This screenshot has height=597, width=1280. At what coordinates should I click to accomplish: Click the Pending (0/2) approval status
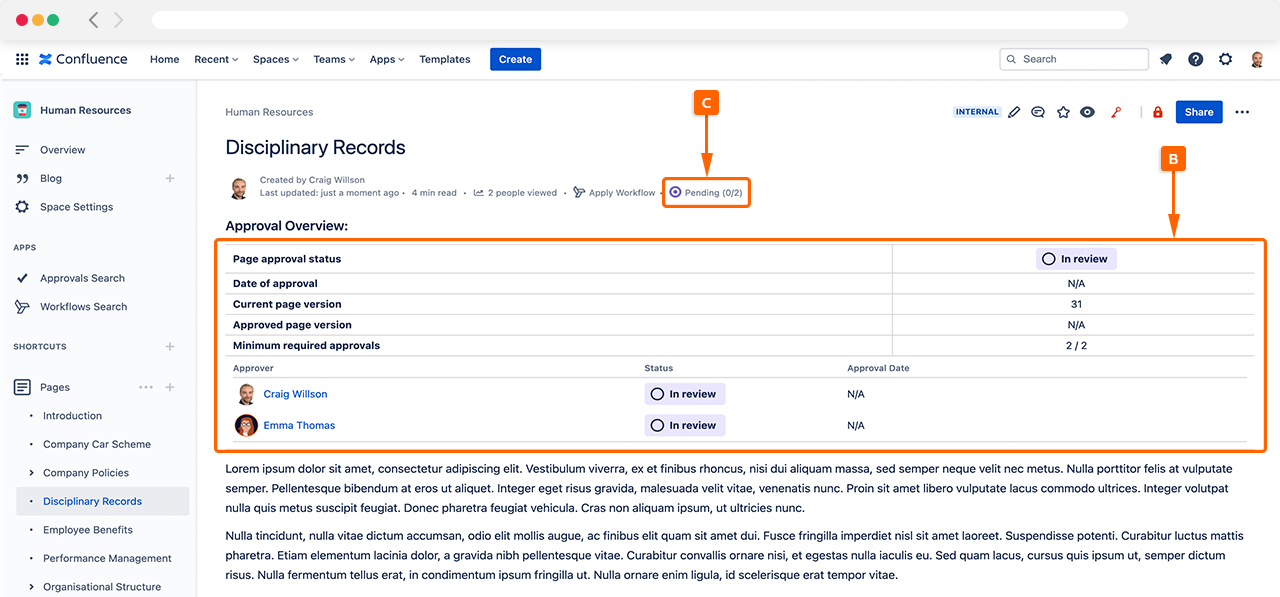coord(707,192)
